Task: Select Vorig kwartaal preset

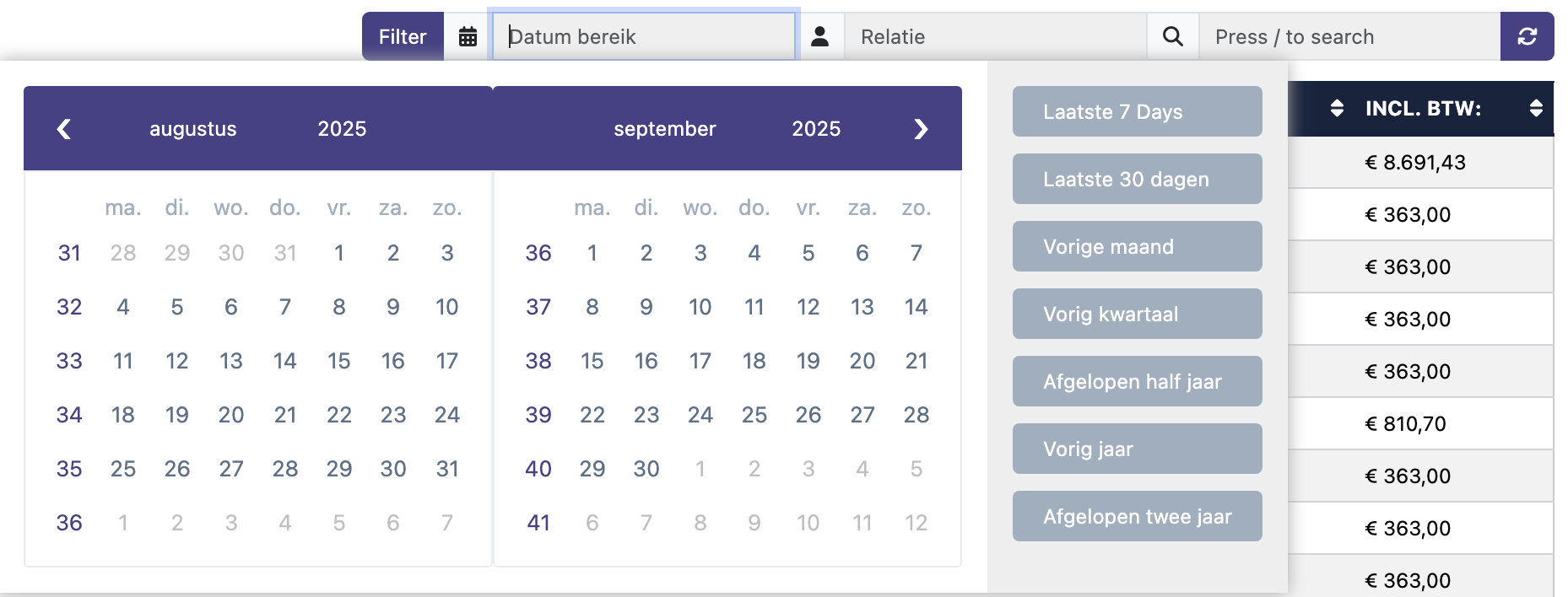Action: (1137, 314)
